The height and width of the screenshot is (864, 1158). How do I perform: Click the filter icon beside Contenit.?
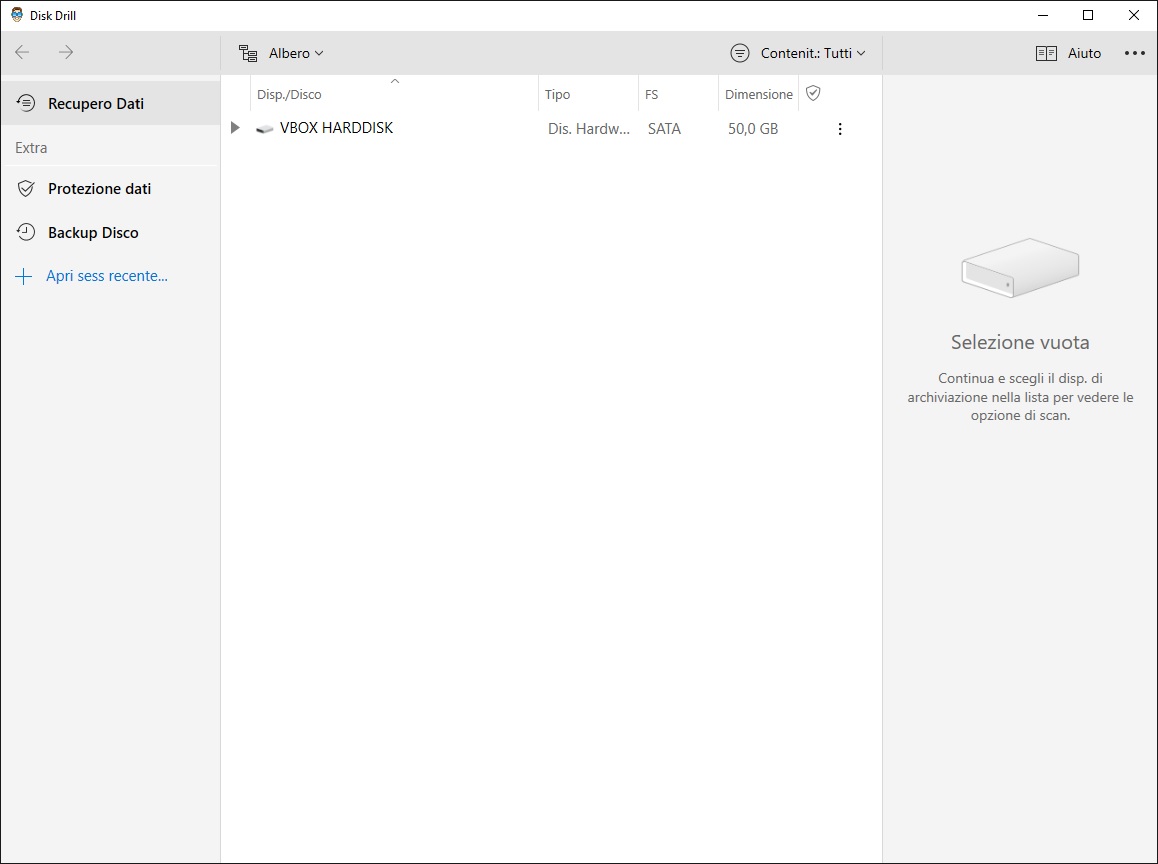[739, 53]
